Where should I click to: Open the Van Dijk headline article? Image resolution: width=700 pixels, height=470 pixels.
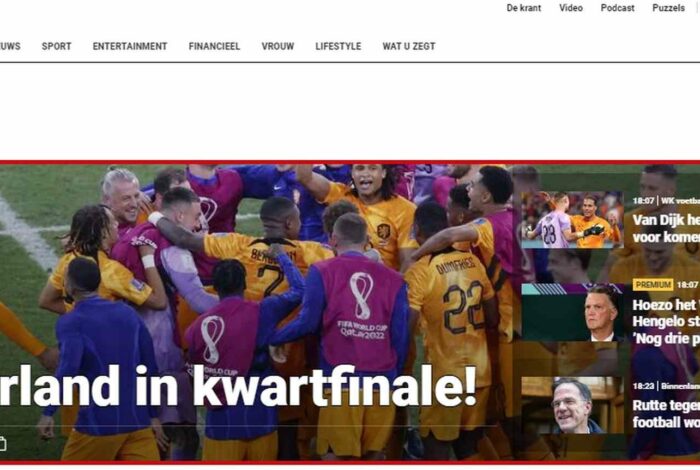pyautogui.click(x=666, y=229)
